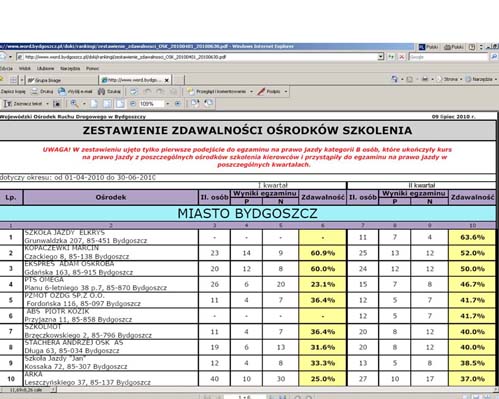Click the Wyślij e-mail toolbar button
This screenshot has height=399, width=499.
(x=75, y=91)
